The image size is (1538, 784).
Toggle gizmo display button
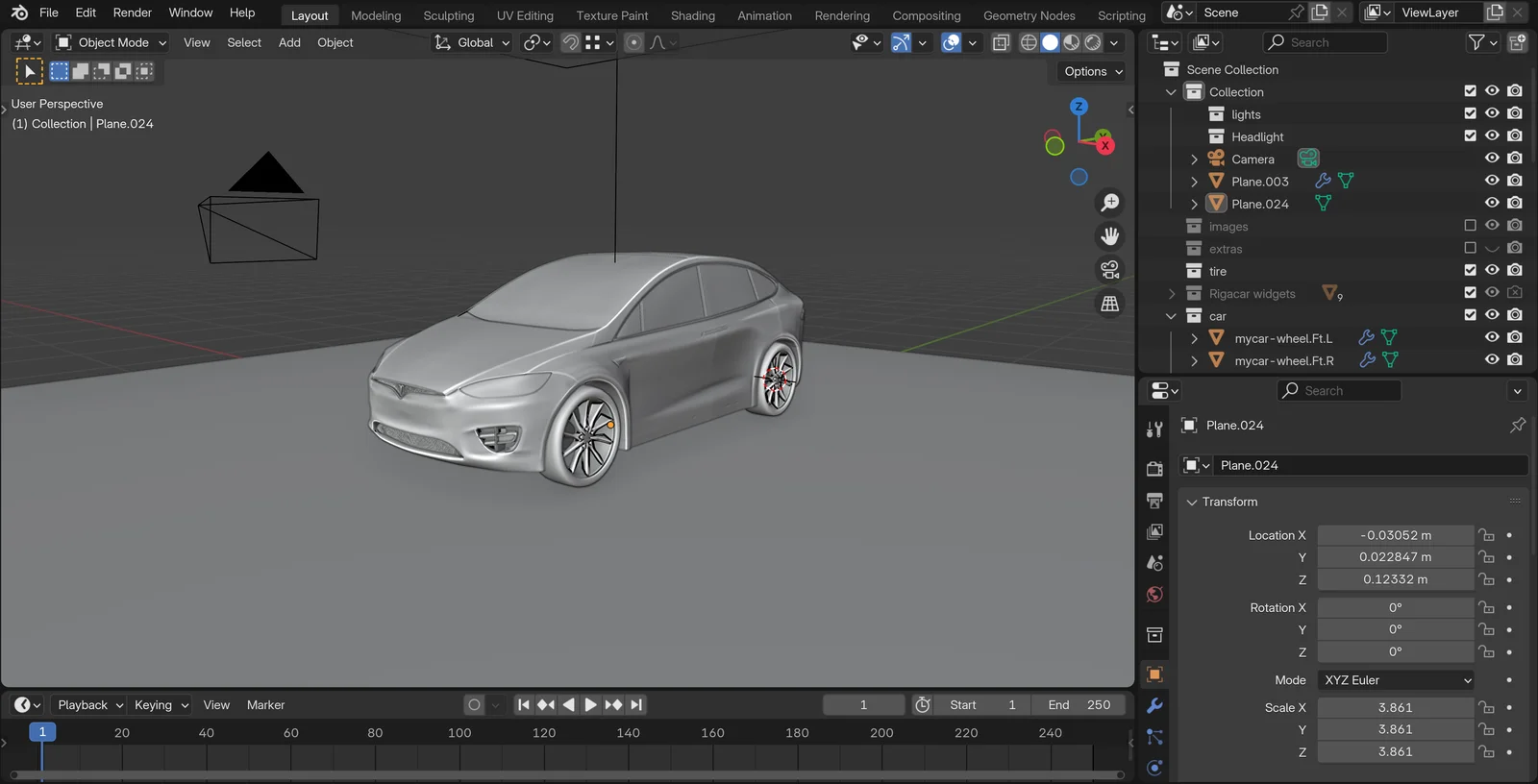pos(901,42)
